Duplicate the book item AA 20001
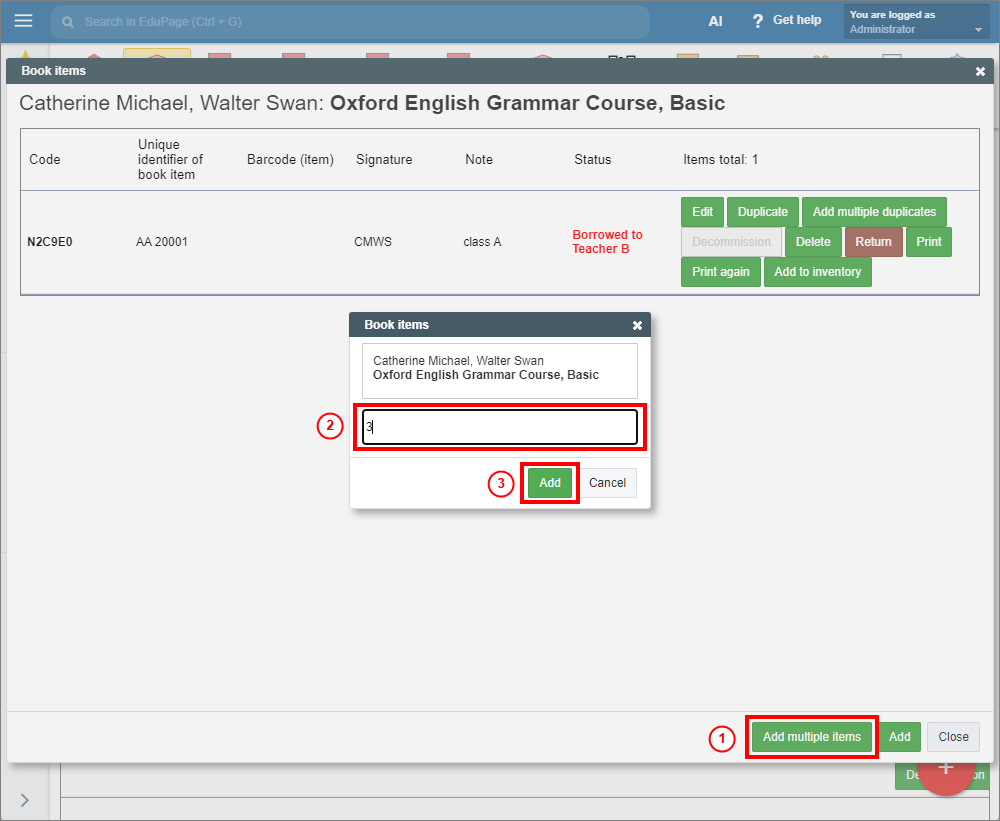The width and height of the screenshot is (1000, 821). click(x=763, y=212)
